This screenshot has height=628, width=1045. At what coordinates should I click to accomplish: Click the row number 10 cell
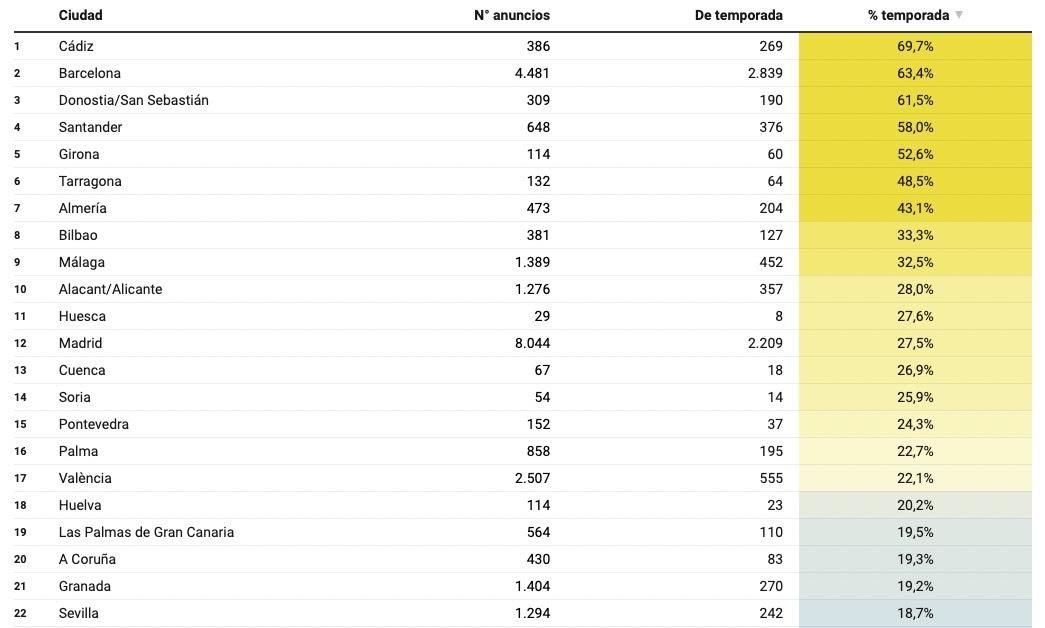click(x=20, y=289)
